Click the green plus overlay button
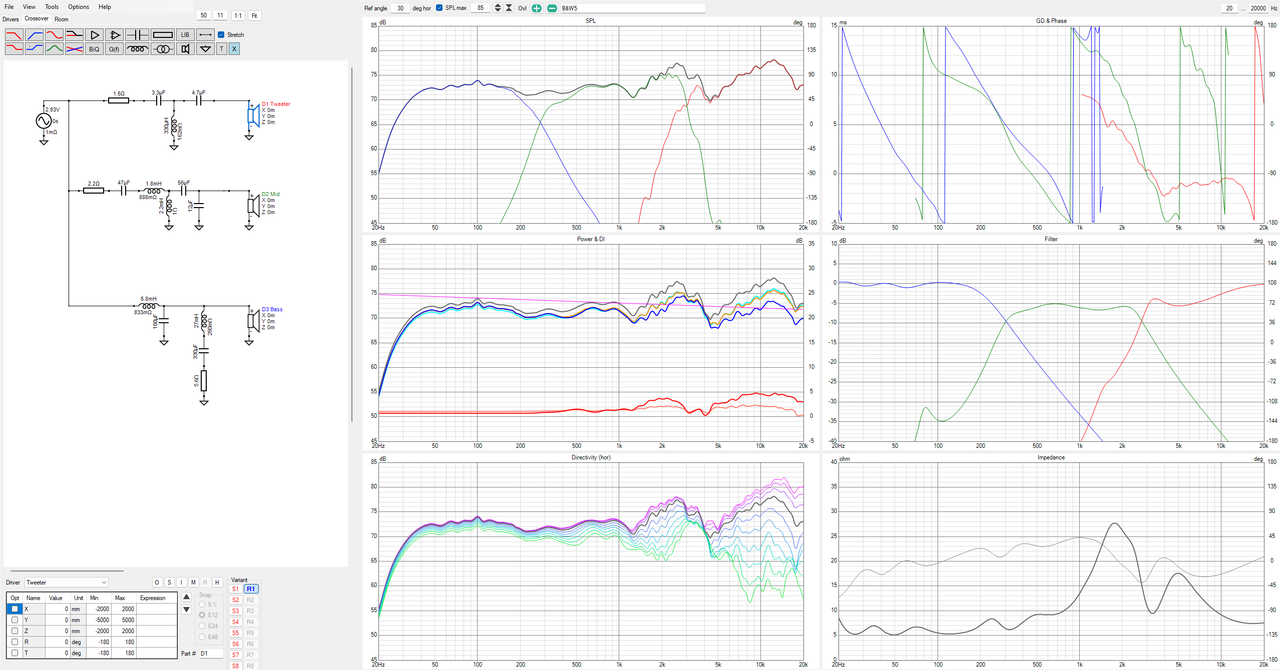The width and height of the screenshot is (1280, 670). (x=537, y=8)
